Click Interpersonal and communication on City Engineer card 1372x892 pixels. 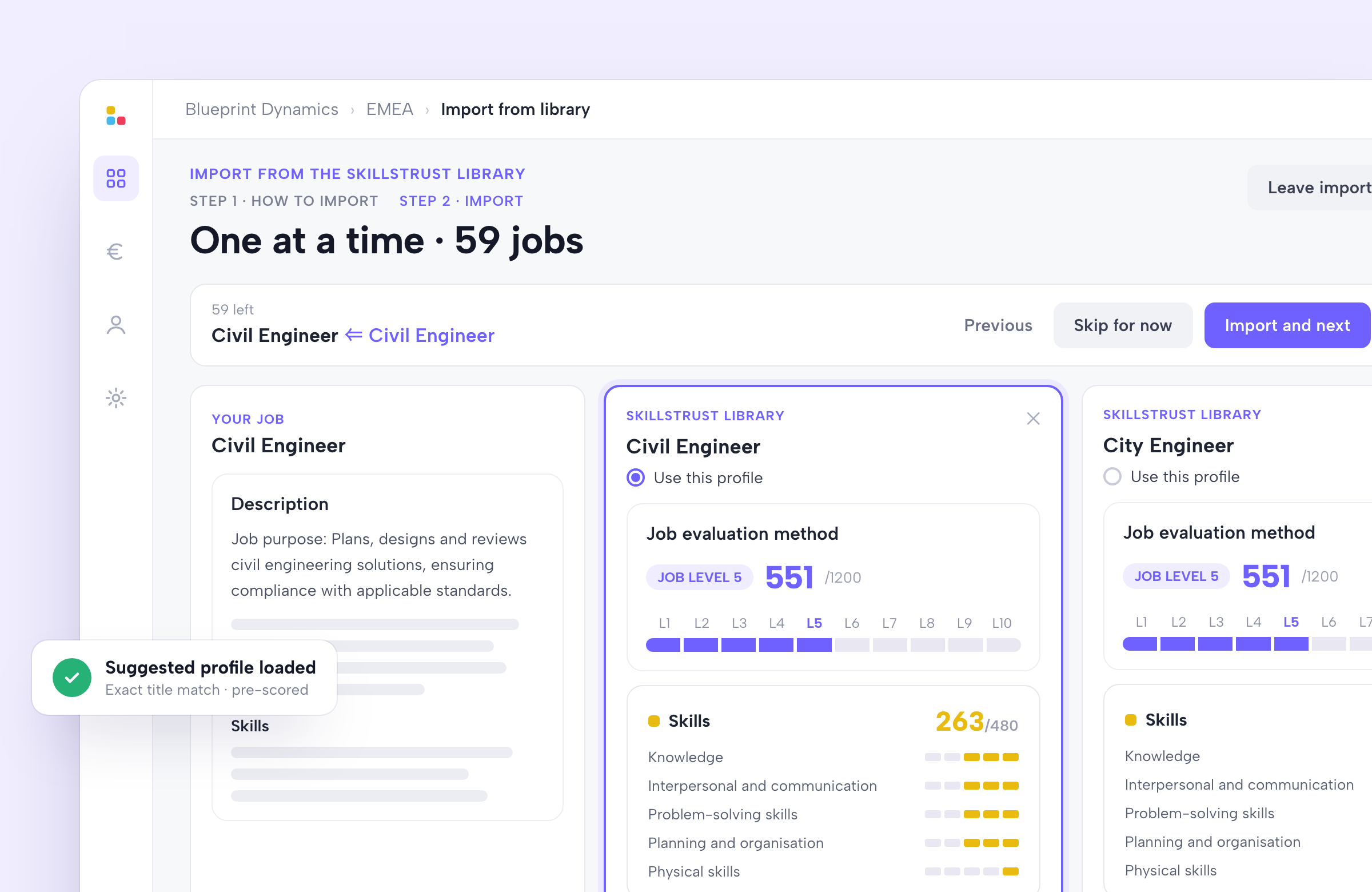click(1239, 785)
